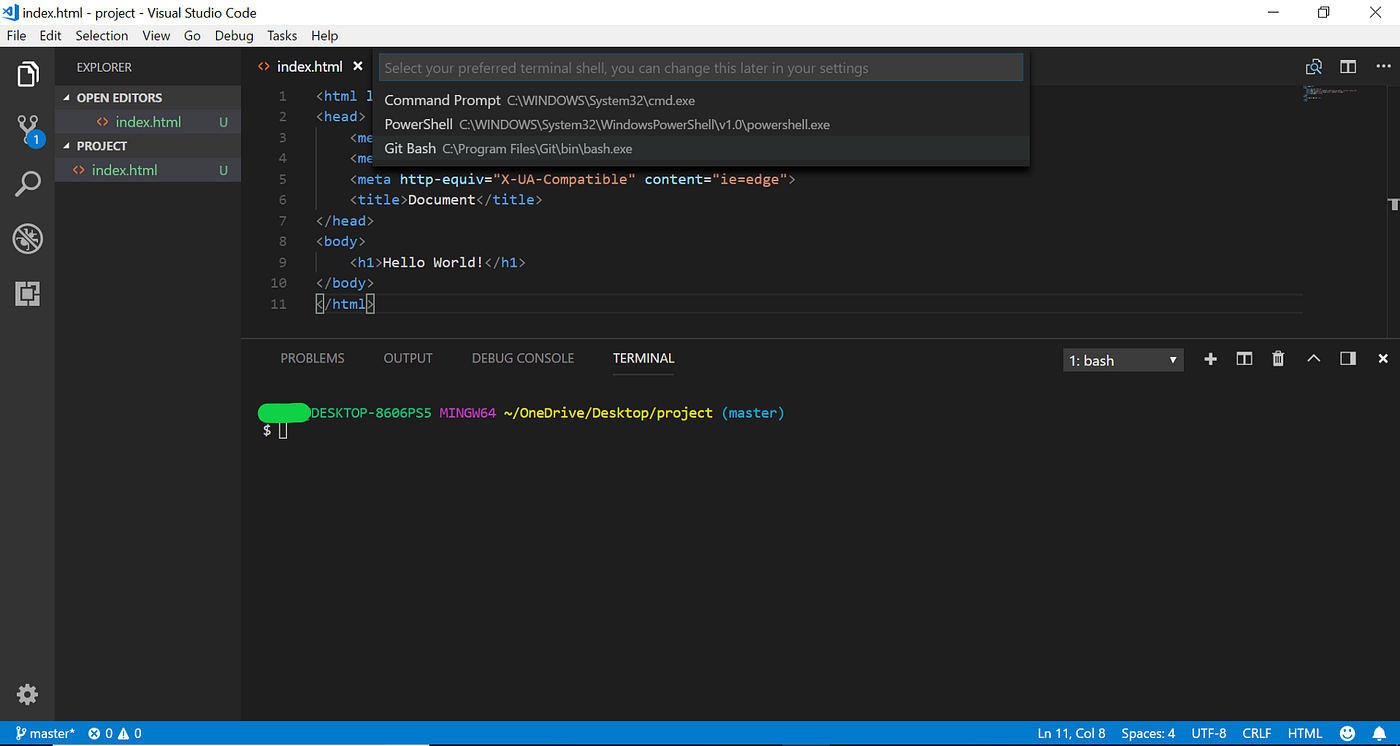Maximize panel size with chevron up icon

pos(1314,359)
